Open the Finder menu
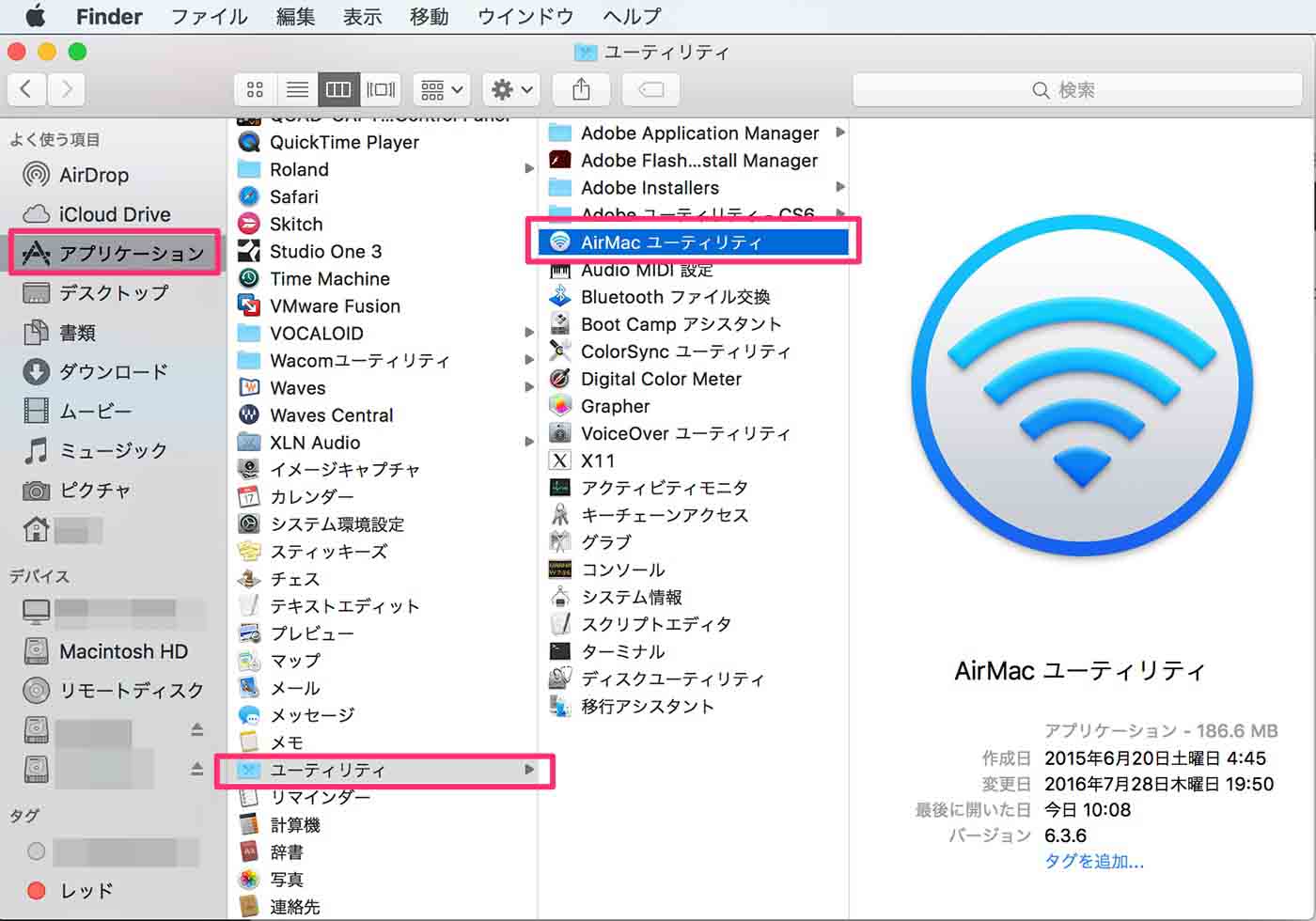The height and width of the screenshot is (921, 1316). tap(109, 16)
